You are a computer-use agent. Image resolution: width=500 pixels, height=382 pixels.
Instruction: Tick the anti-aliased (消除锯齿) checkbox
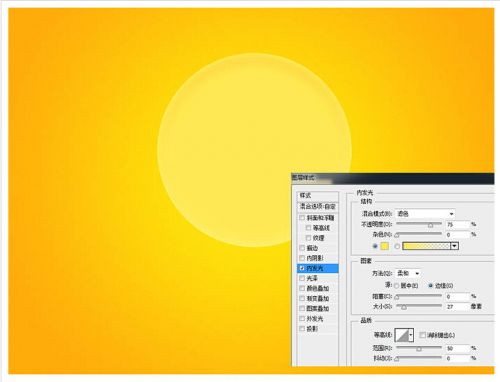(422, 335)
